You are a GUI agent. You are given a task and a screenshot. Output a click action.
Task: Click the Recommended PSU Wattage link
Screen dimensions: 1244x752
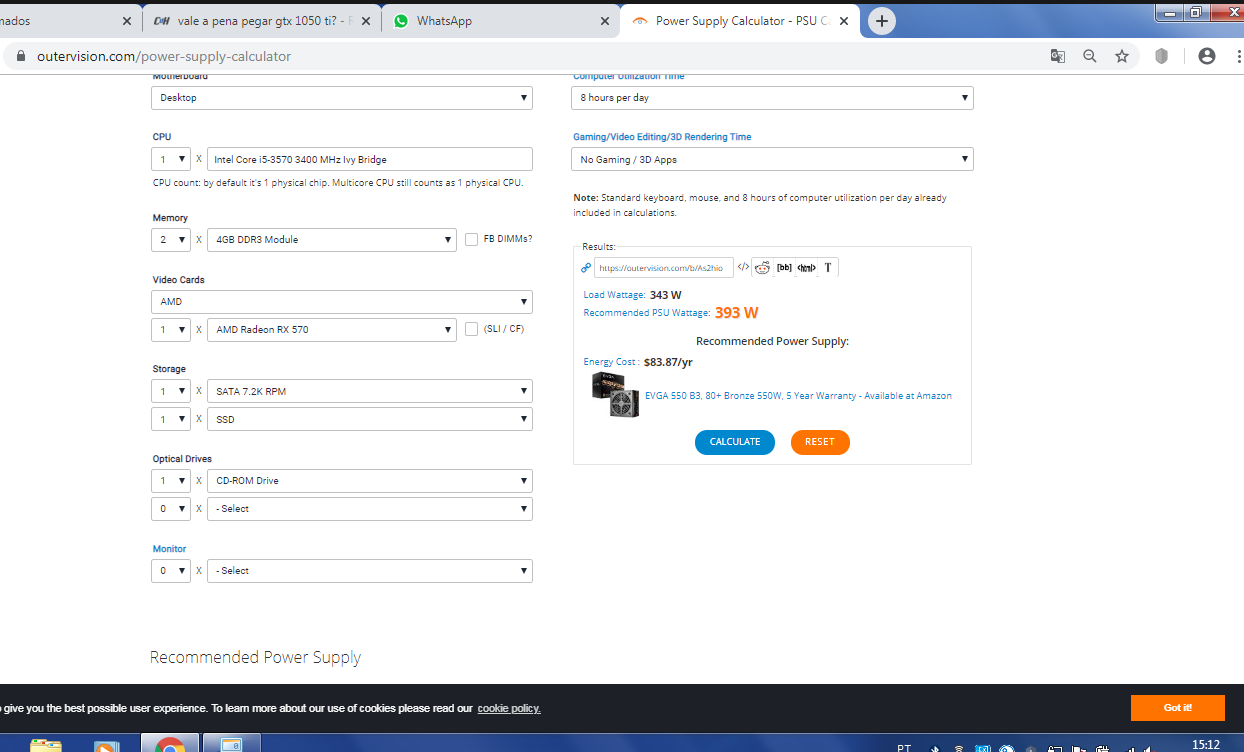point(646,314)
